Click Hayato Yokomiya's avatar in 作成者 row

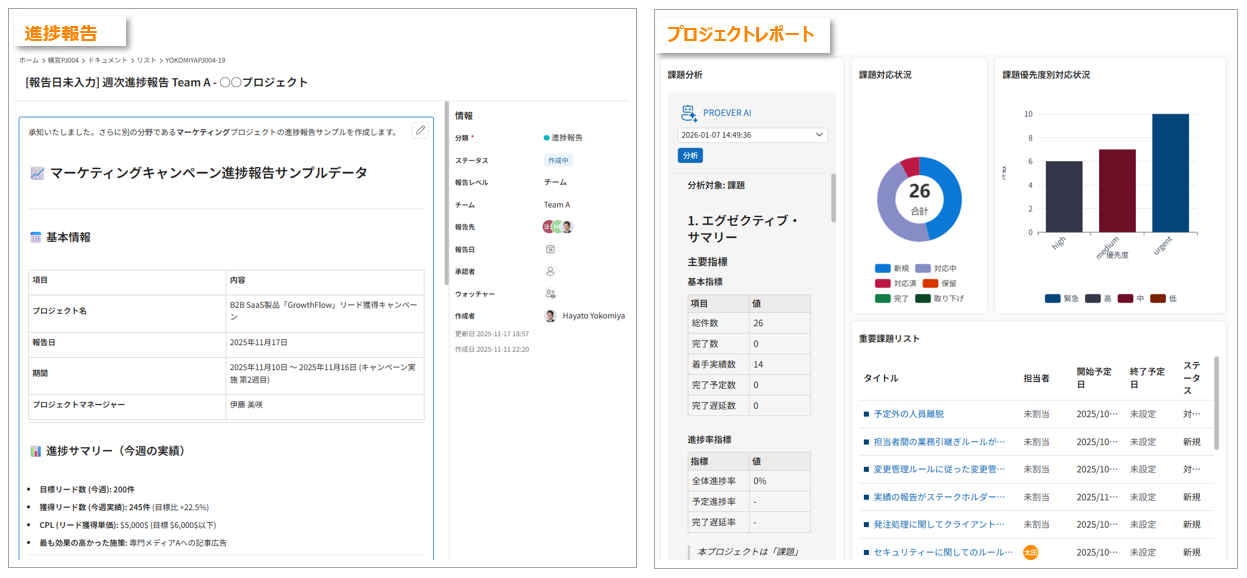(550, 316)
